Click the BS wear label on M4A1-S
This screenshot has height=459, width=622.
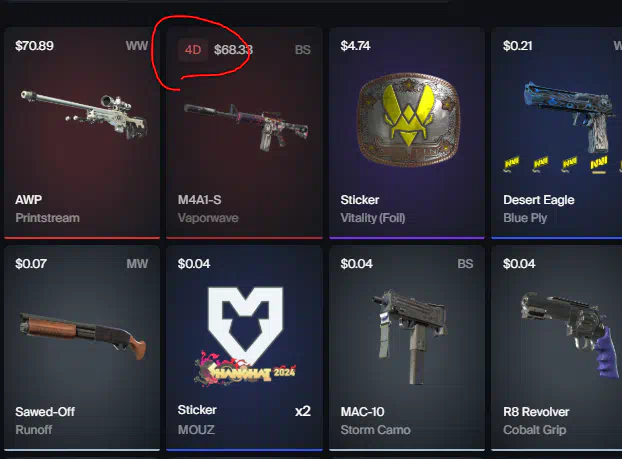coord(302,50)
